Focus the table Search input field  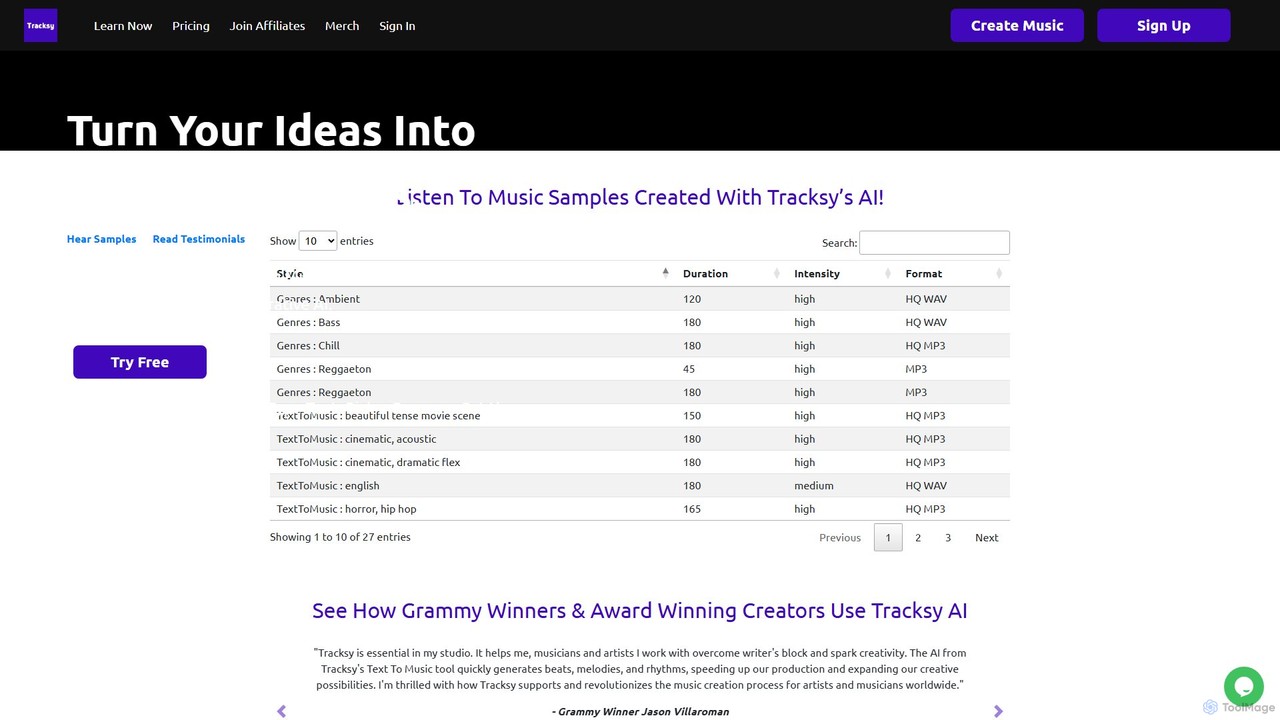pos(934,242)
